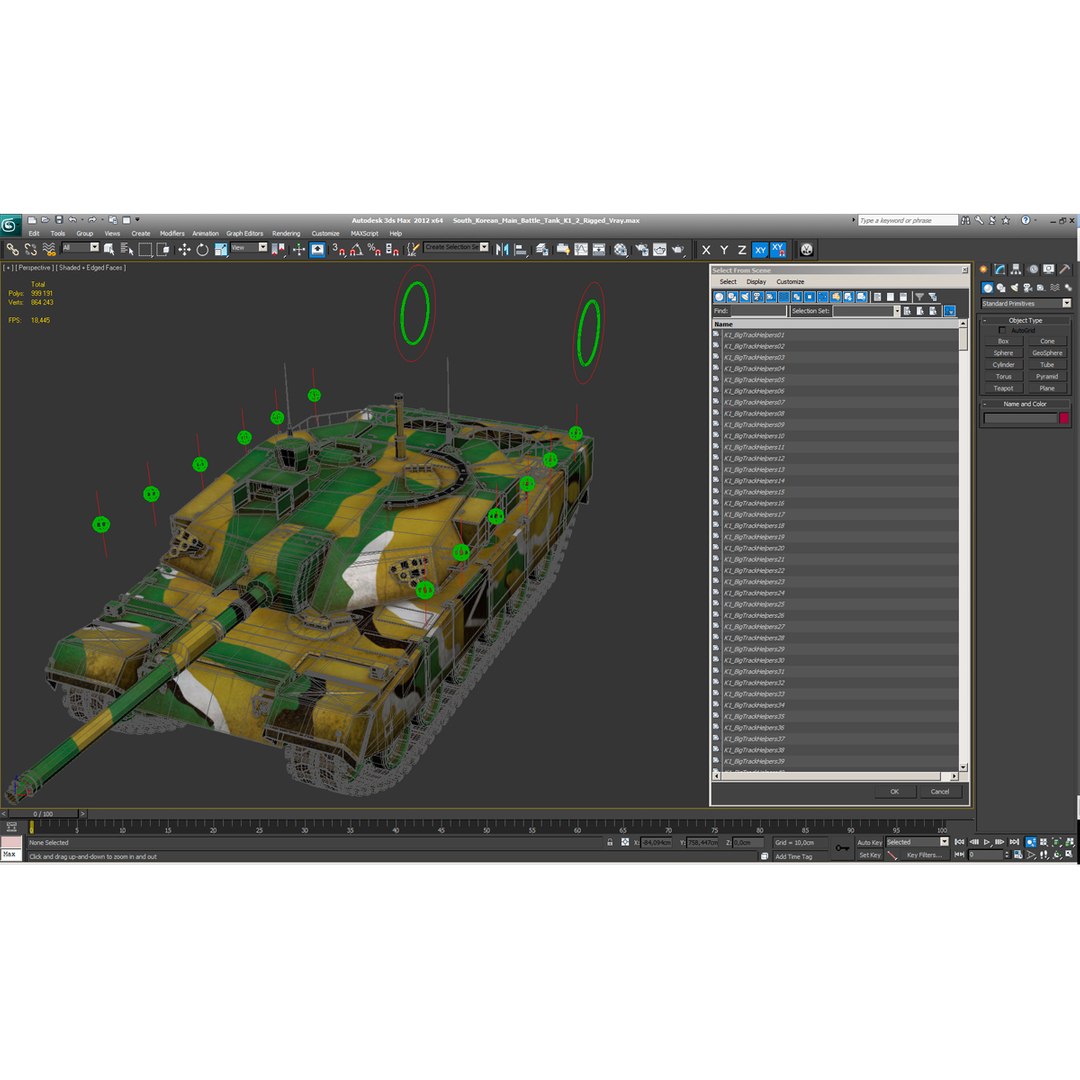Click Go to End playback button
This screenshot has height=1080, width=1080.
coord(1015,842)
